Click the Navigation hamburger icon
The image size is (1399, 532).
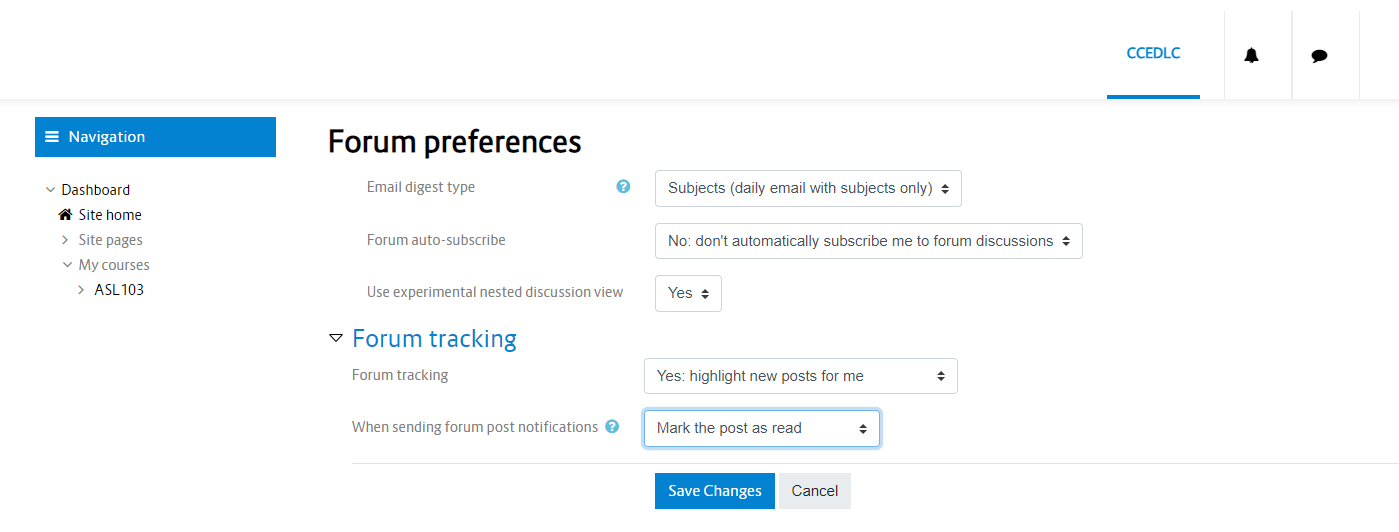click(52, 137)
